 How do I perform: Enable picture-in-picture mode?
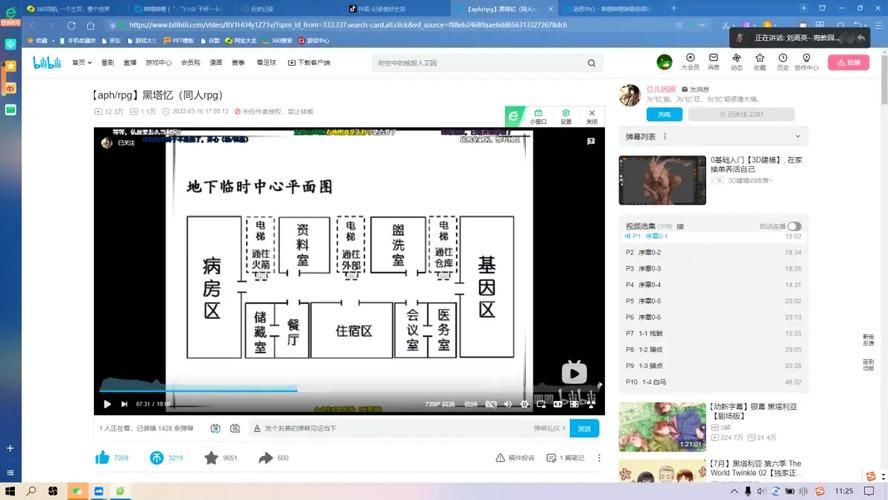point(541,404)
